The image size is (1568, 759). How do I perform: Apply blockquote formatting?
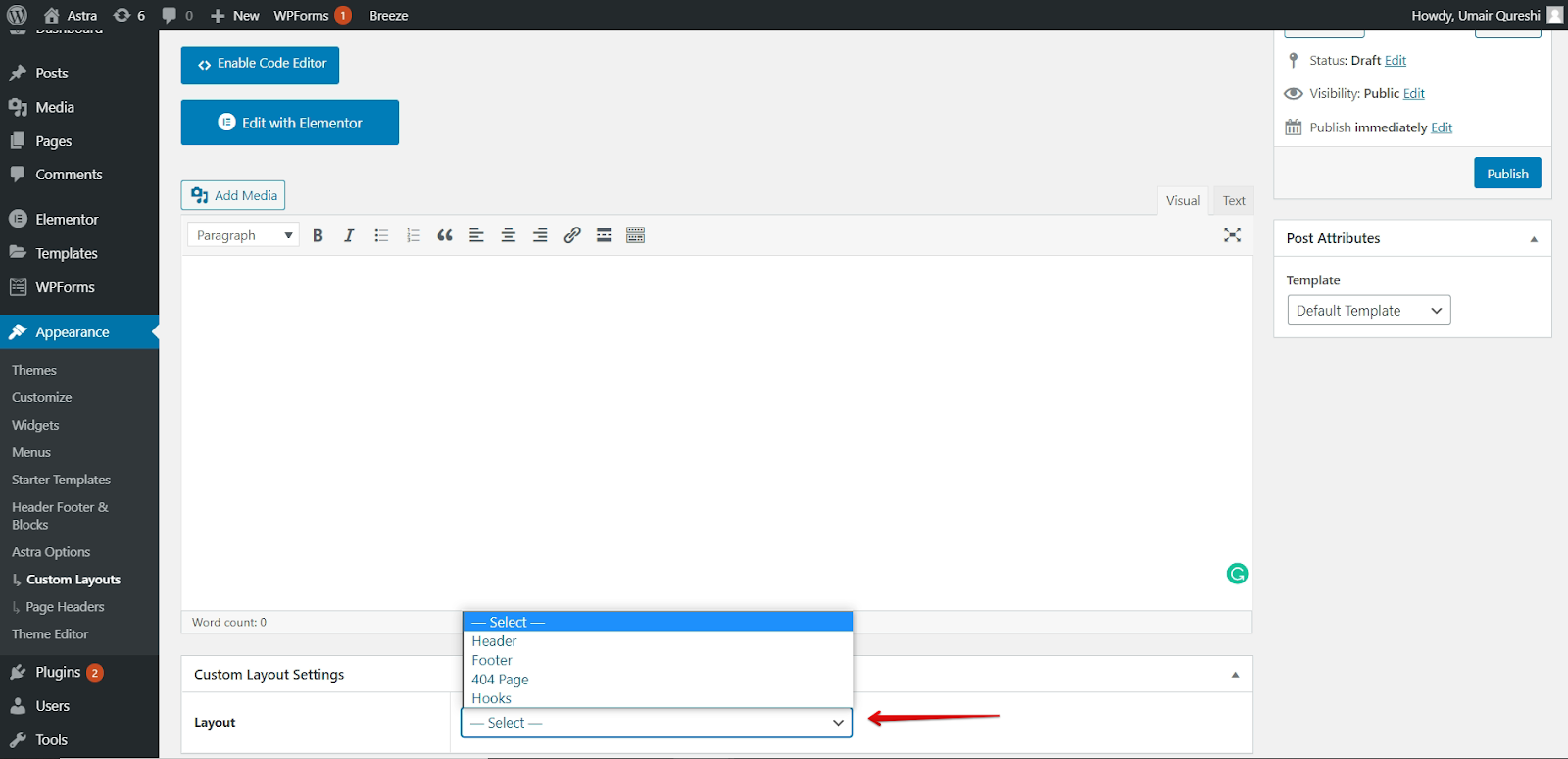pyautogui.click(x=445, y=235)
